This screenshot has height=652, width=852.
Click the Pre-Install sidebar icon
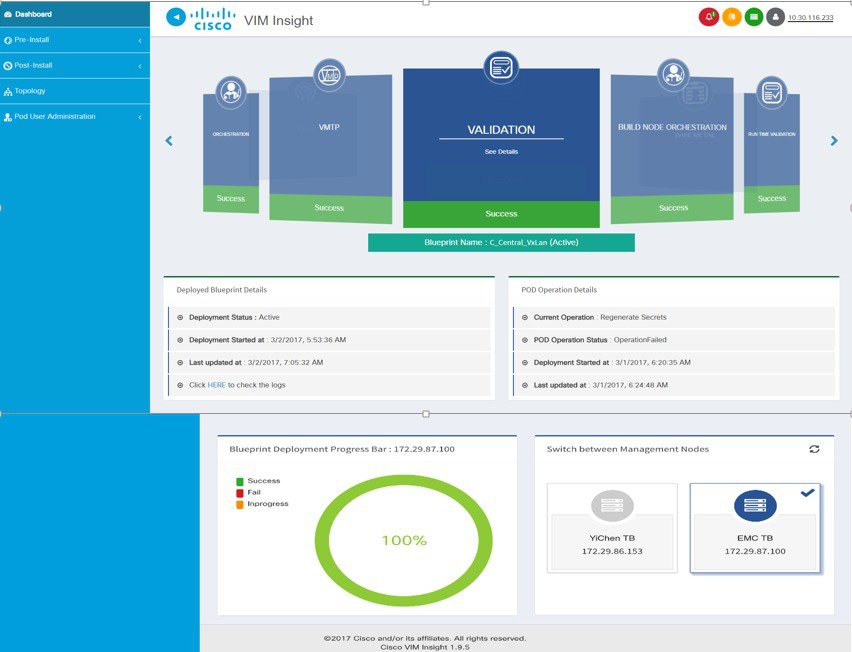(x=8, y=40)
